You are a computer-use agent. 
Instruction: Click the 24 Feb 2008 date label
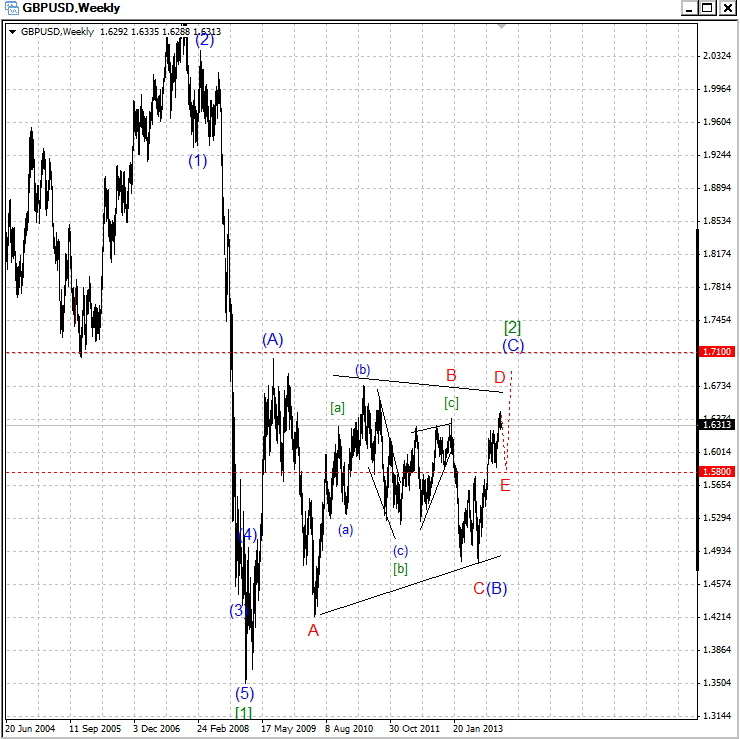point(223,729)
